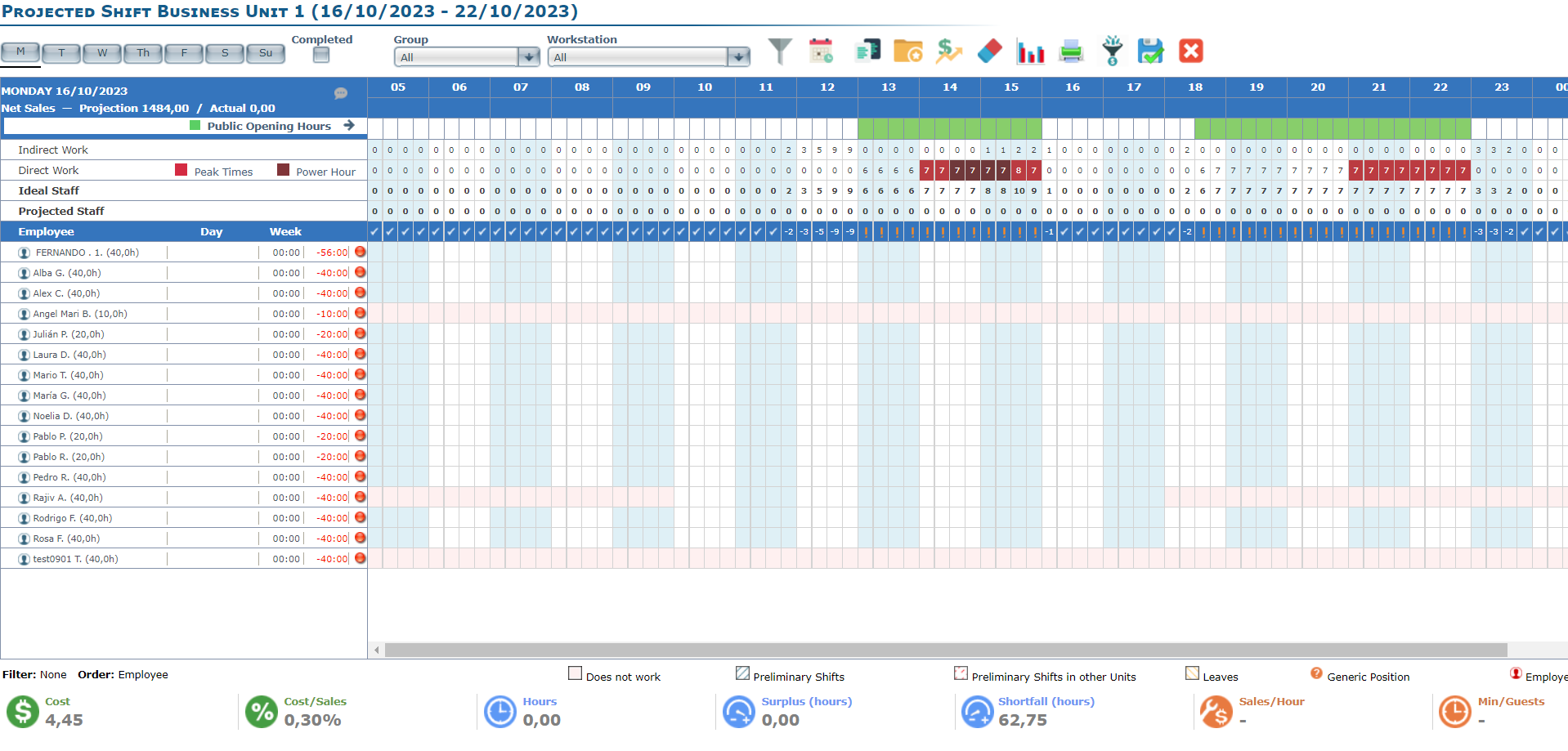Open the calendar with clock icon
This screenshot has height=751, width=1568.
point(821,51)
